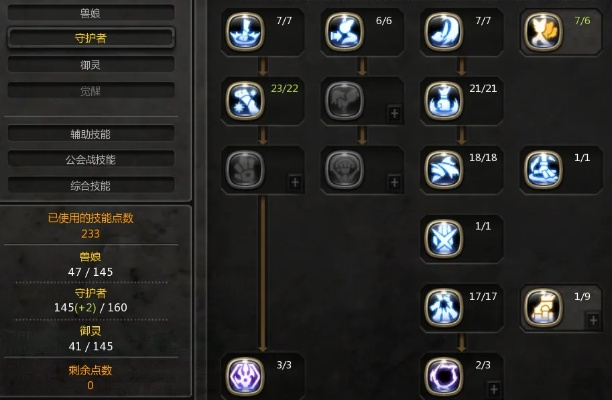Click the skill icon with level 21/21

pyautogui.click(x=443, y=101)
